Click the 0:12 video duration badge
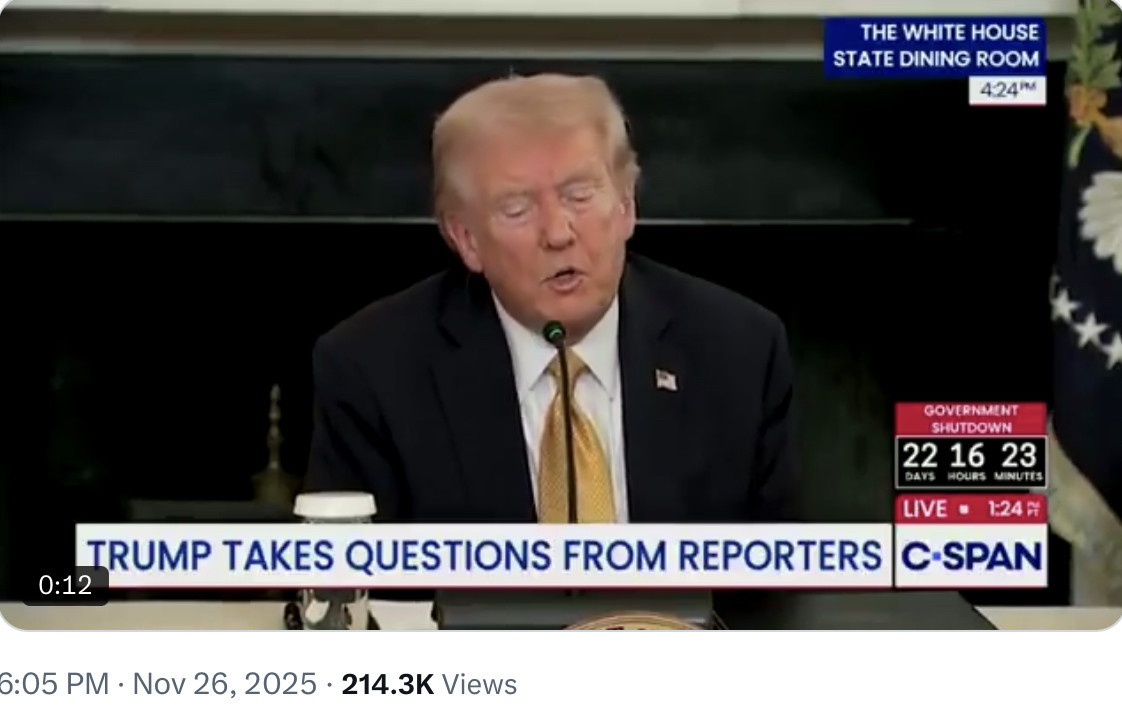This screenshot has height=726, width=1122. click(65, 585)
